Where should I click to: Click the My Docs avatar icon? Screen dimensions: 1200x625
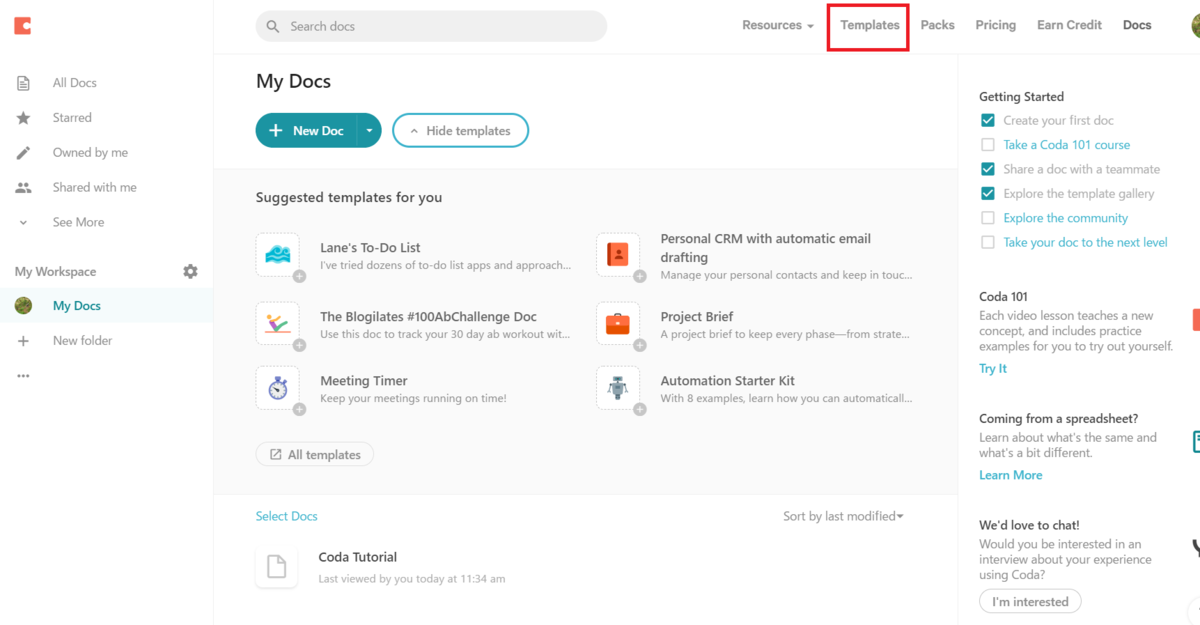point(23,306)
